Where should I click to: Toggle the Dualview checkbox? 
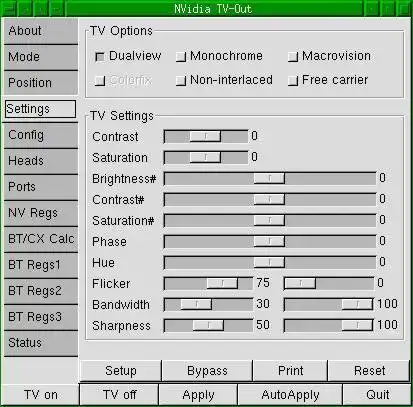pyautogui.click(x=100, y=57)
